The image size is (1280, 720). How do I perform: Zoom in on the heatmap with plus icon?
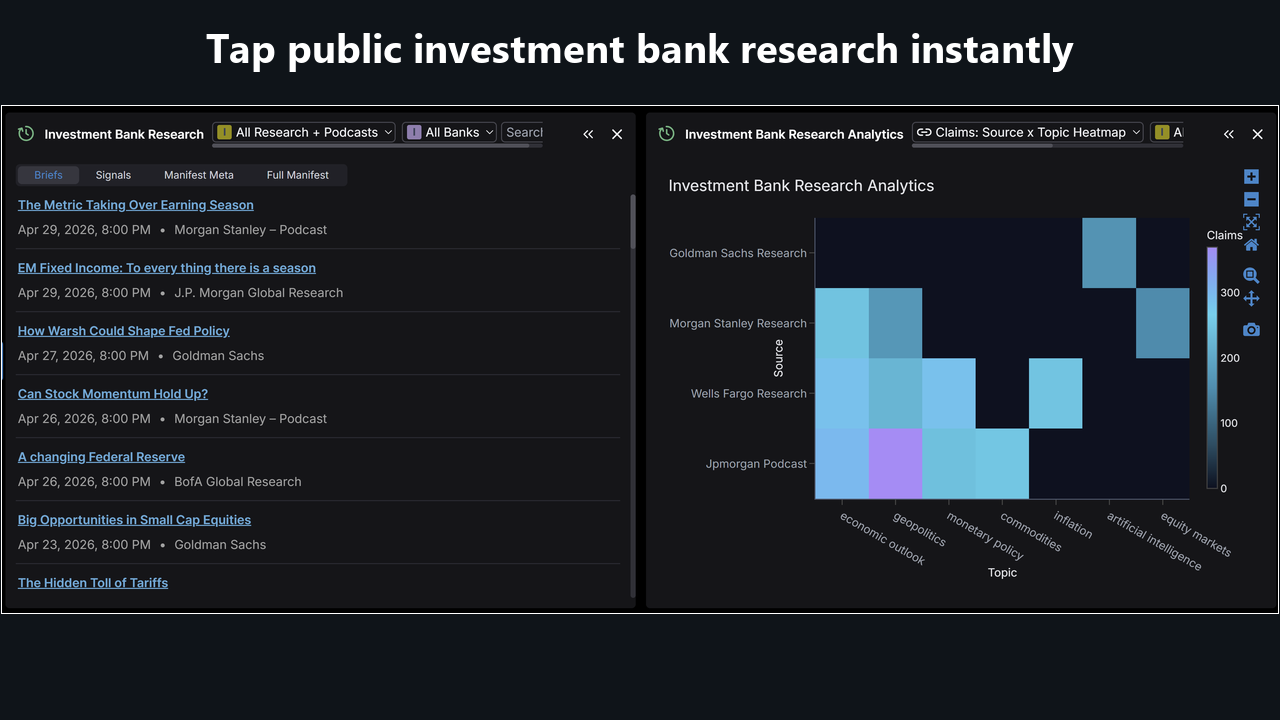[x=1251, y=176]
